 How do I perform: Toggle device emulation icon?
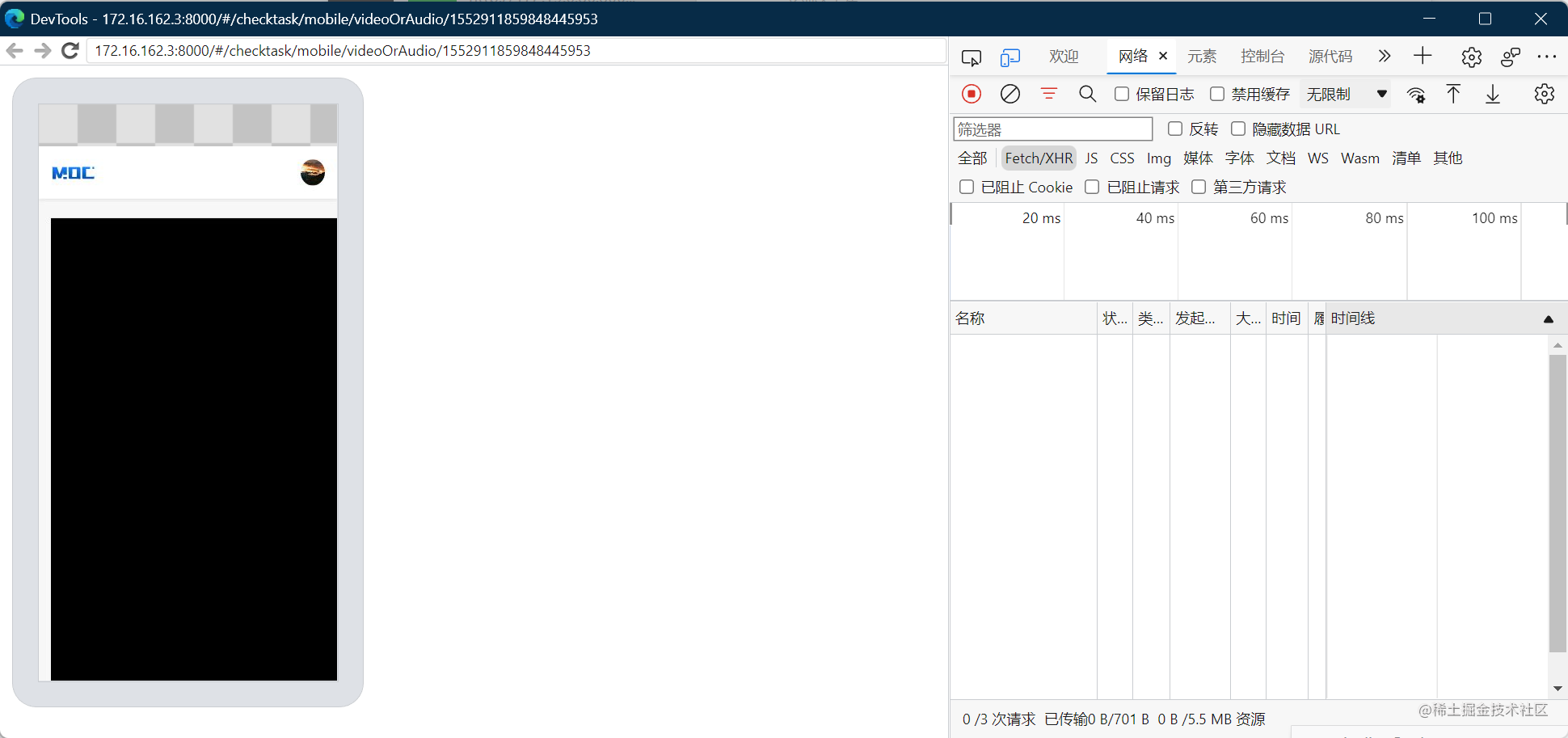[1010, 57]
